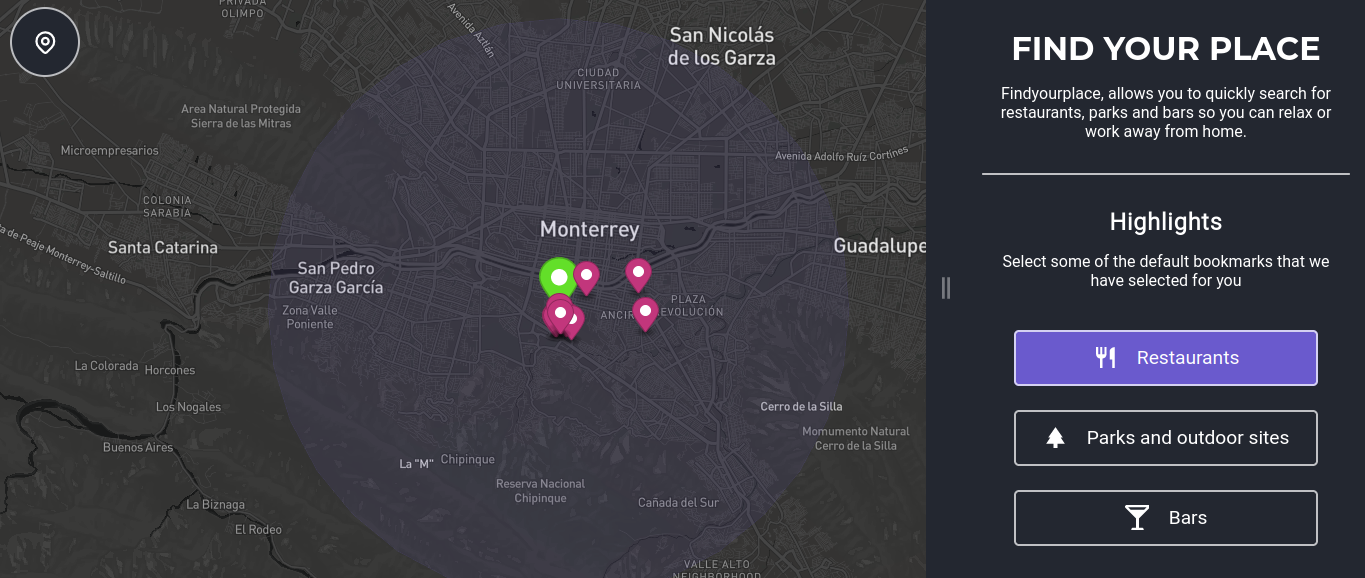Click the 'Select some of the default bookmarks' text
1365x578 pixels.
coord(1166,271)
